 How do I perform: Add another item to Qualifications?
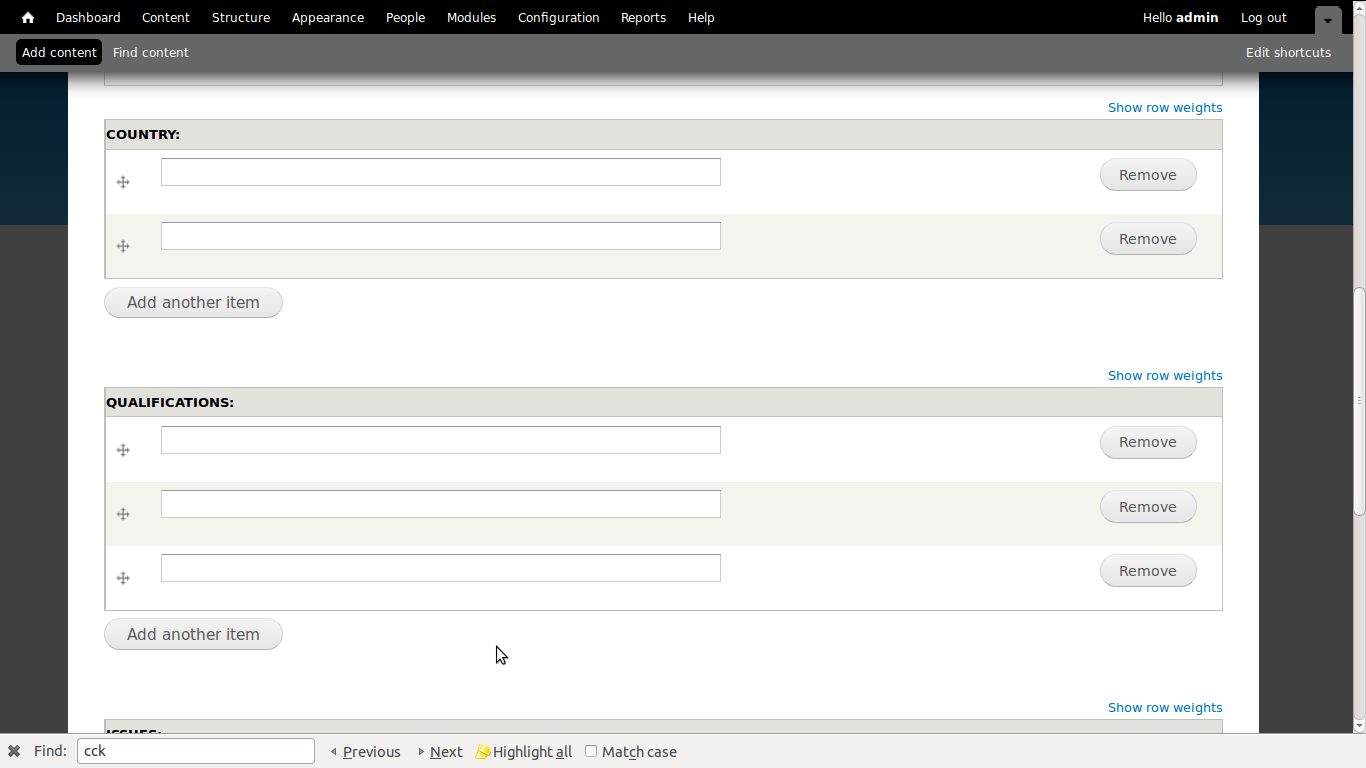click(x=193, y=634)
